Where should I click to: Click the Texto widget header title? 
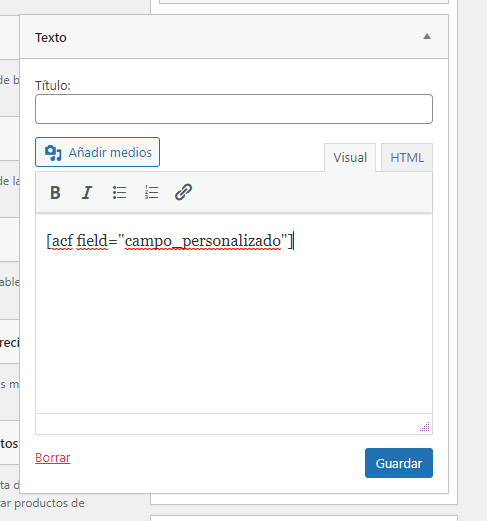(51, 38)
